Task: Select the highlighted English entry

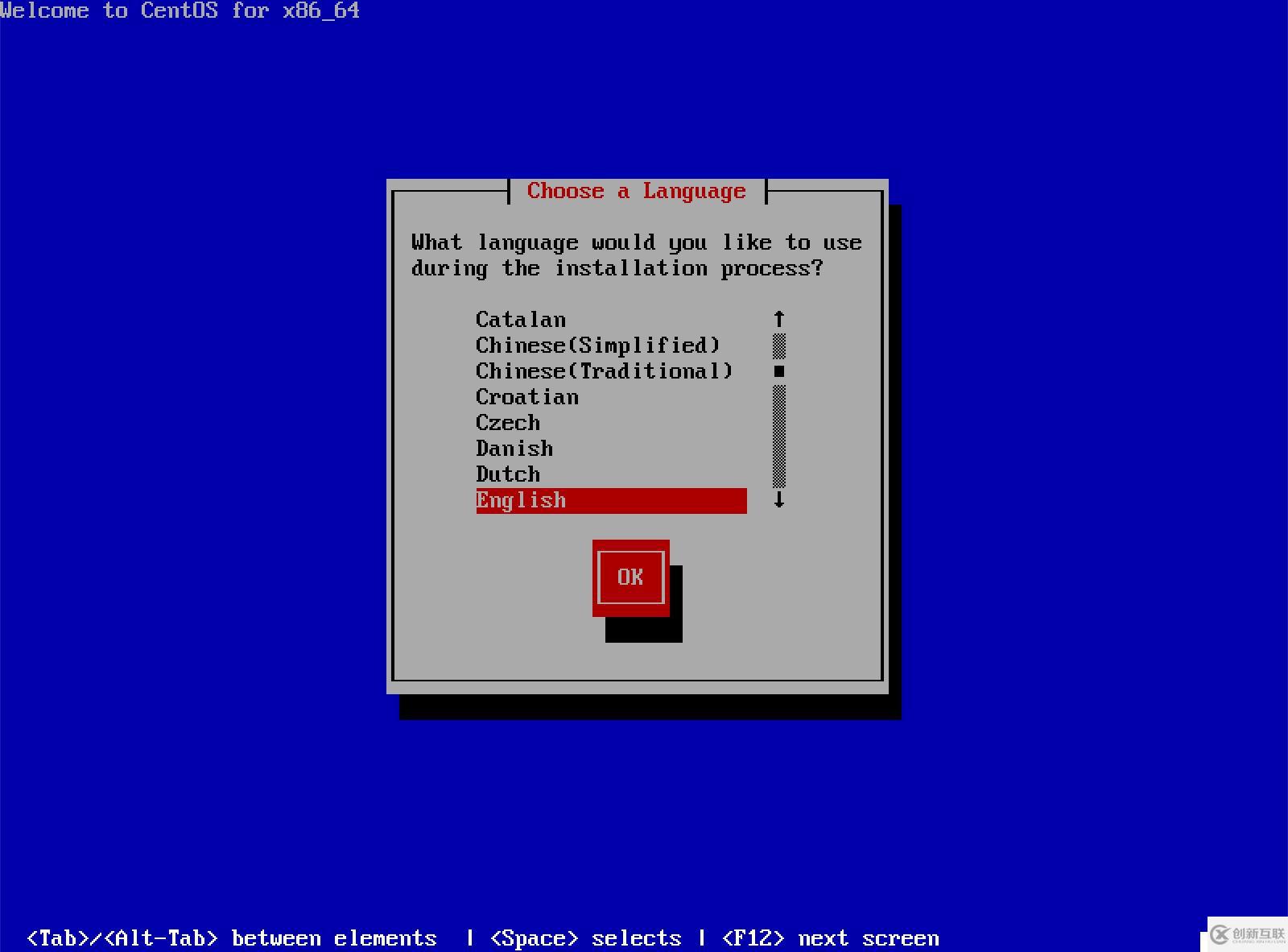Action: pos(612,500)
